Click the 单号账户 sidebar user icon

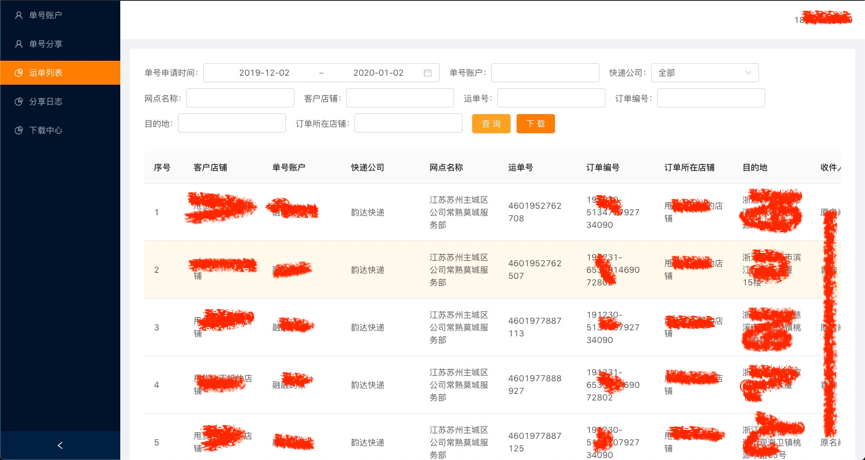click(18, 15)
